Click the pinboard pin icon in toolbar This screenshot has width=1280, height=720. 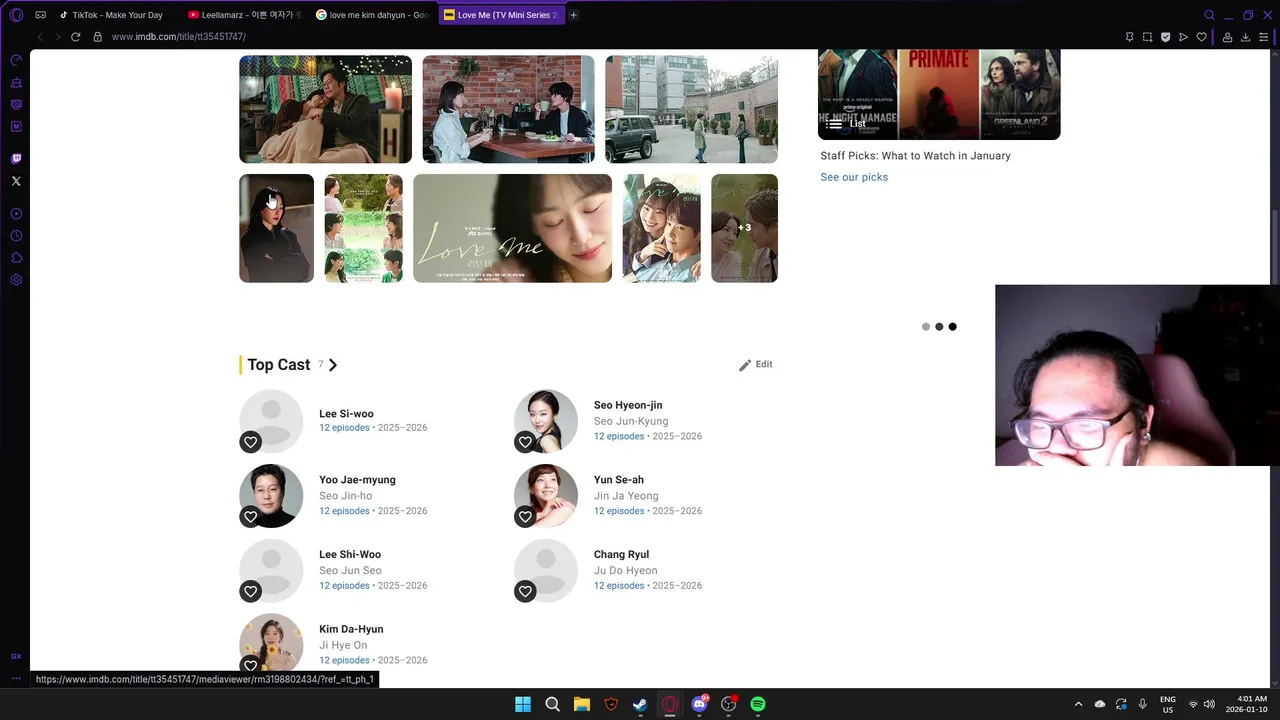point(1129,37)
